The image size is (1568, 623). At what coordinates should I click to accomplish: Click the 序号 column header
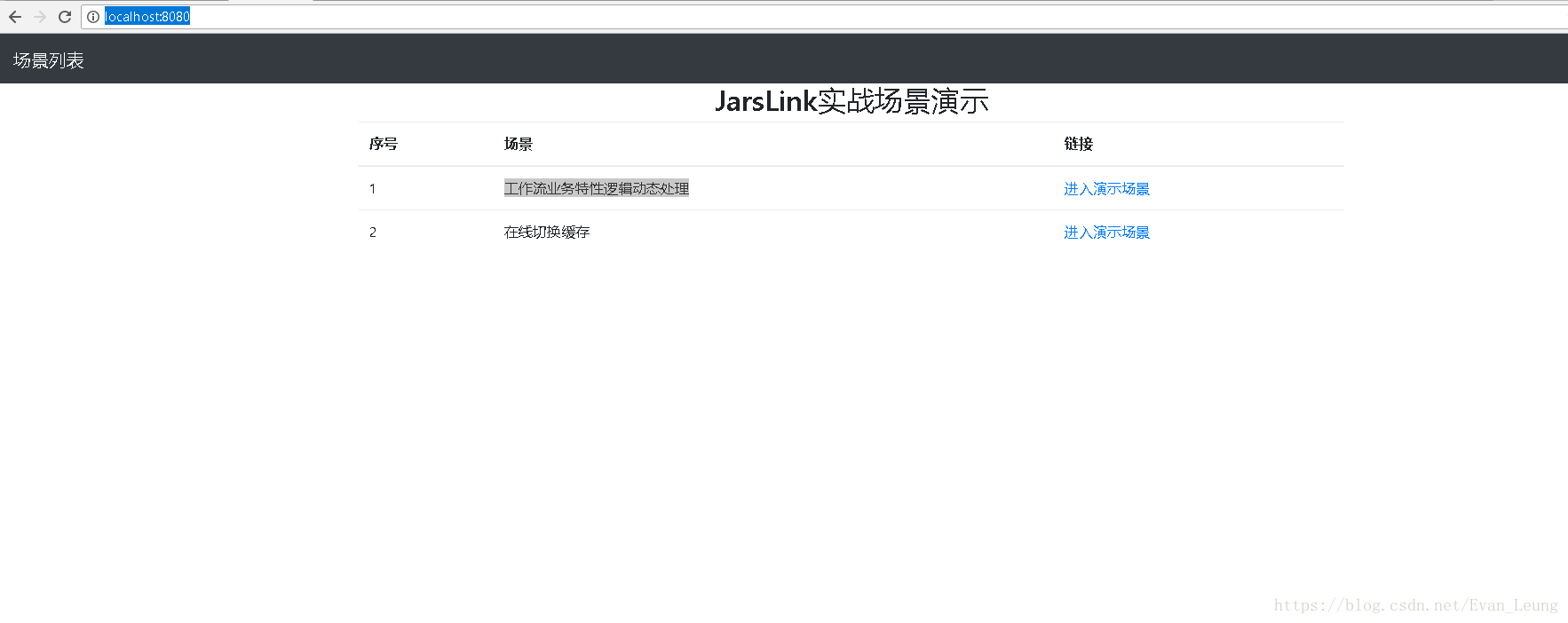384,144
